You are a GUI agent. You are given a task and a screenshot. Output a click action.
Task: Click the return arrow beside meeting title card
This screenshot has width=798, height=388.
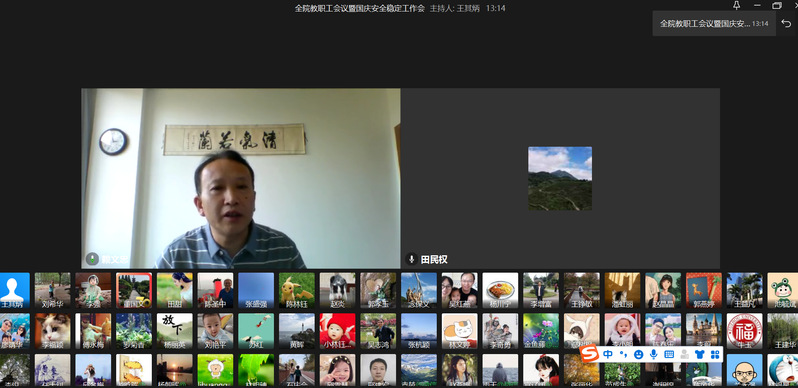point(787,23)
